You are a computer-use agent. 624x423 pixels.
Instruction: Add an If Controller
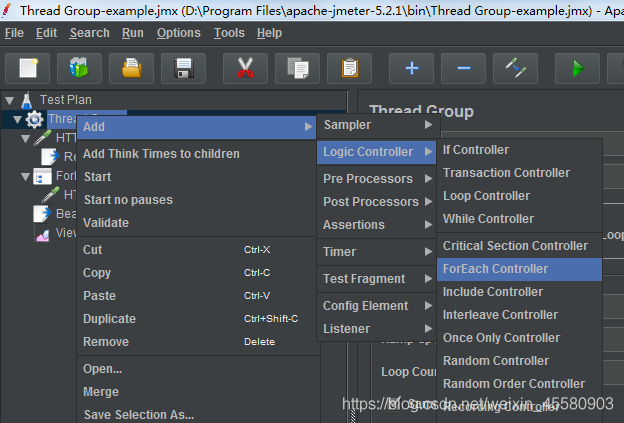point(519,150)
